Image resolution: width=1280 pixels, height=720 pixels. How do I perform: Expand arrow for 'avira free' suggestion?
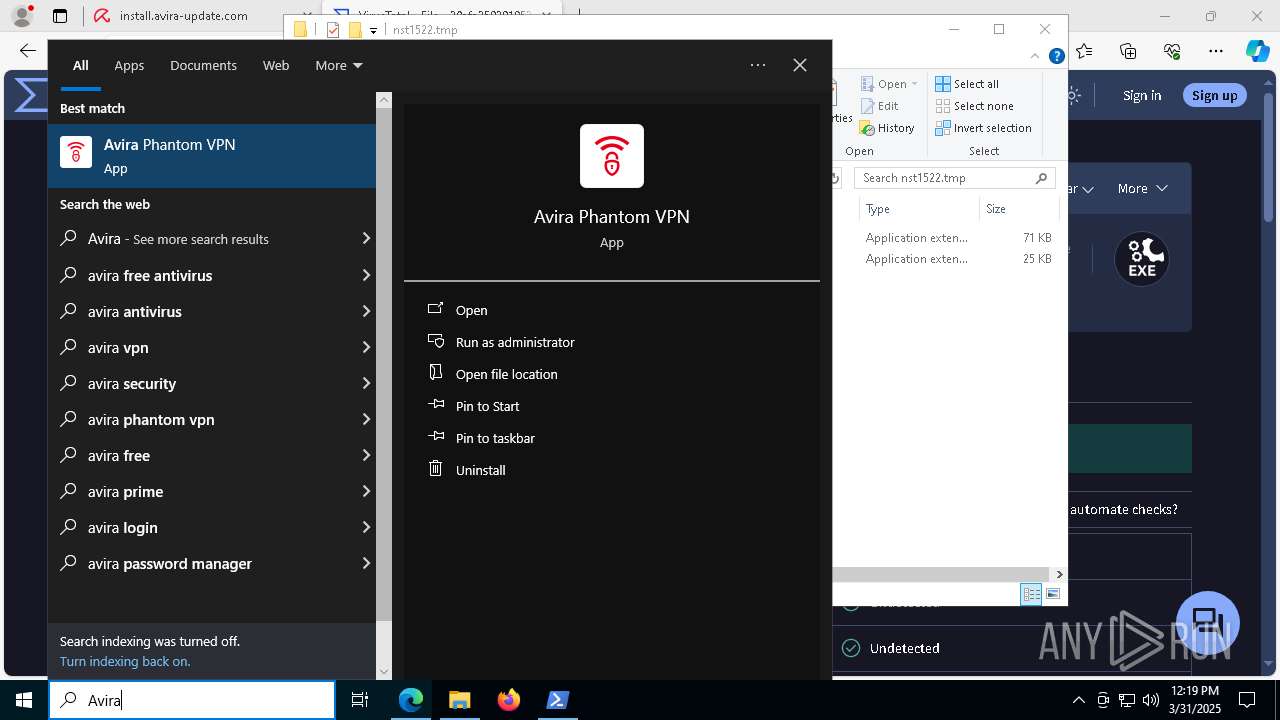[x=366, y=455]
